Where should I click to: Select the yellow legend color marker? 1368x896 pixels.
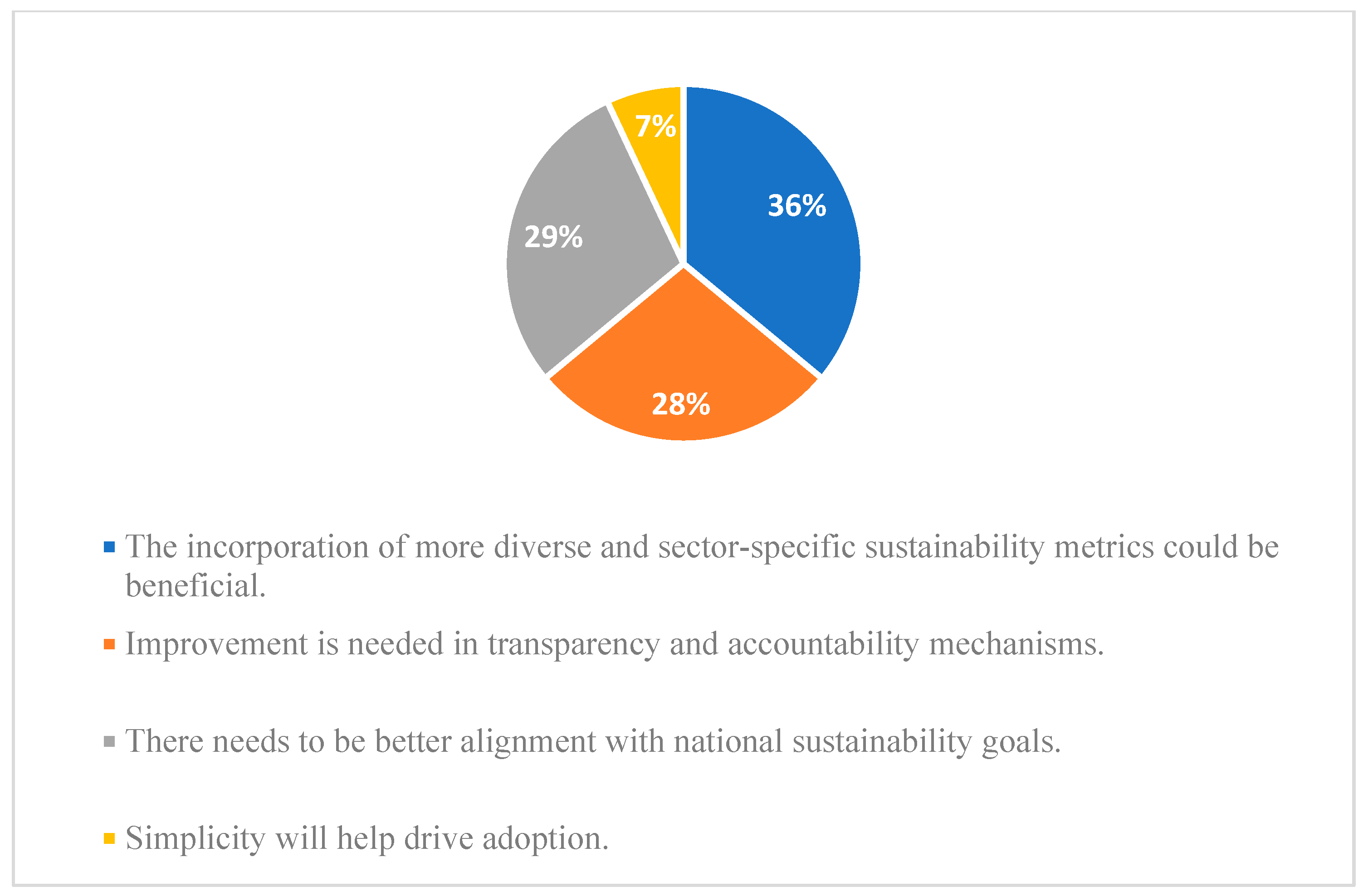pos(109,838)
